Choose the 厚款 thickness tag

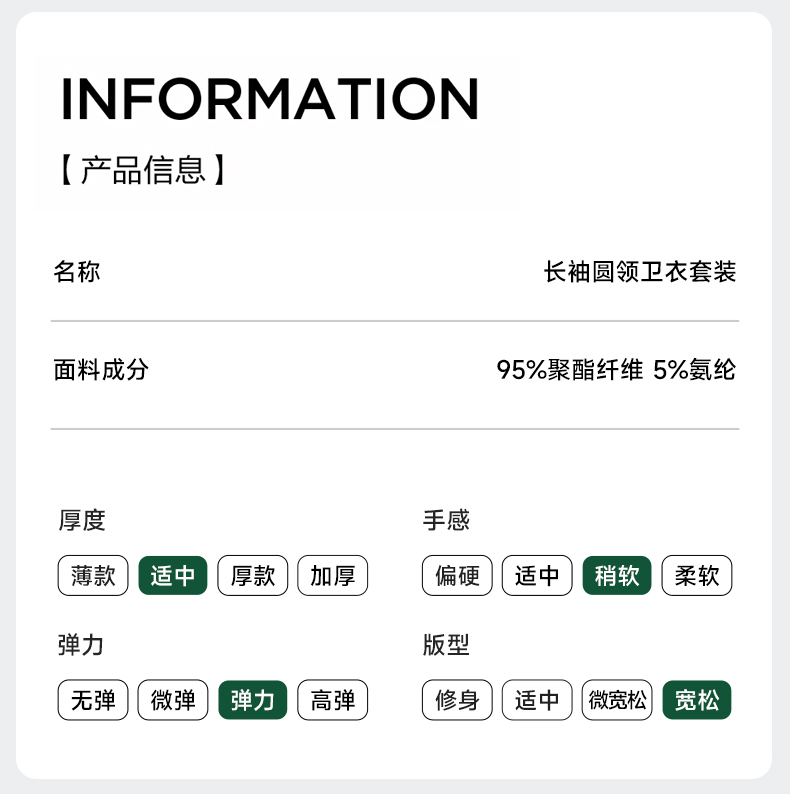coord(253,576)
